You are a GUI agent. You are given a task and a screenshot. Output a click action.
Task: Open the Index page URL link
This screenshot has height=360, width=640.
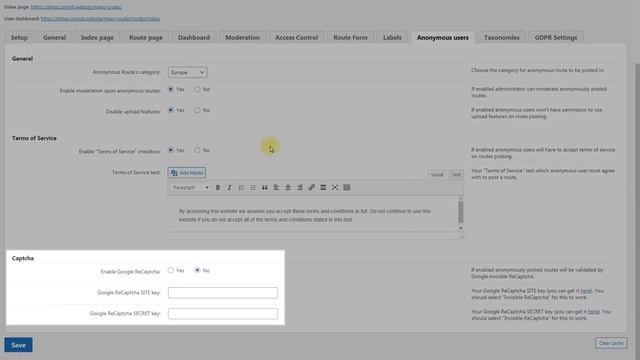click(76, 7)
